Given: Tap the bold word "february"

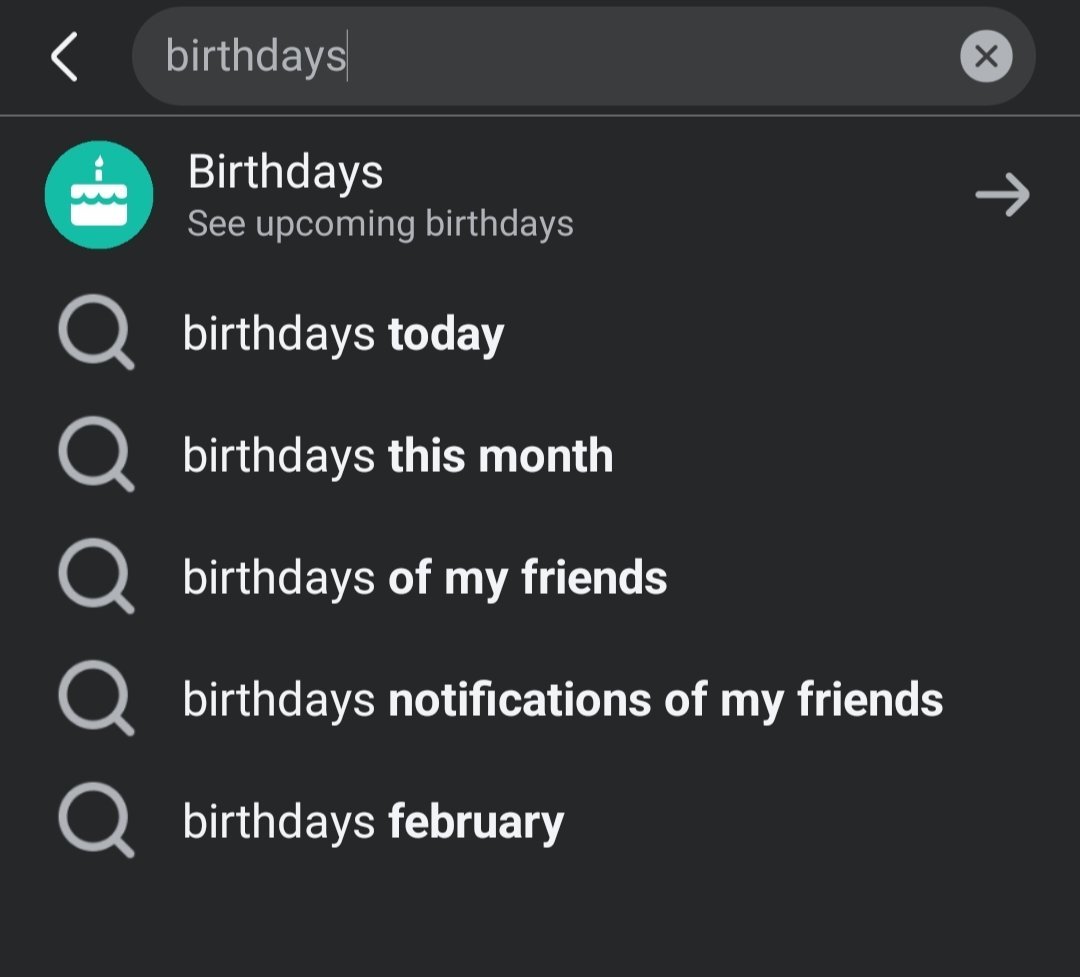Looking at the screenshot, I should [476, 823].
